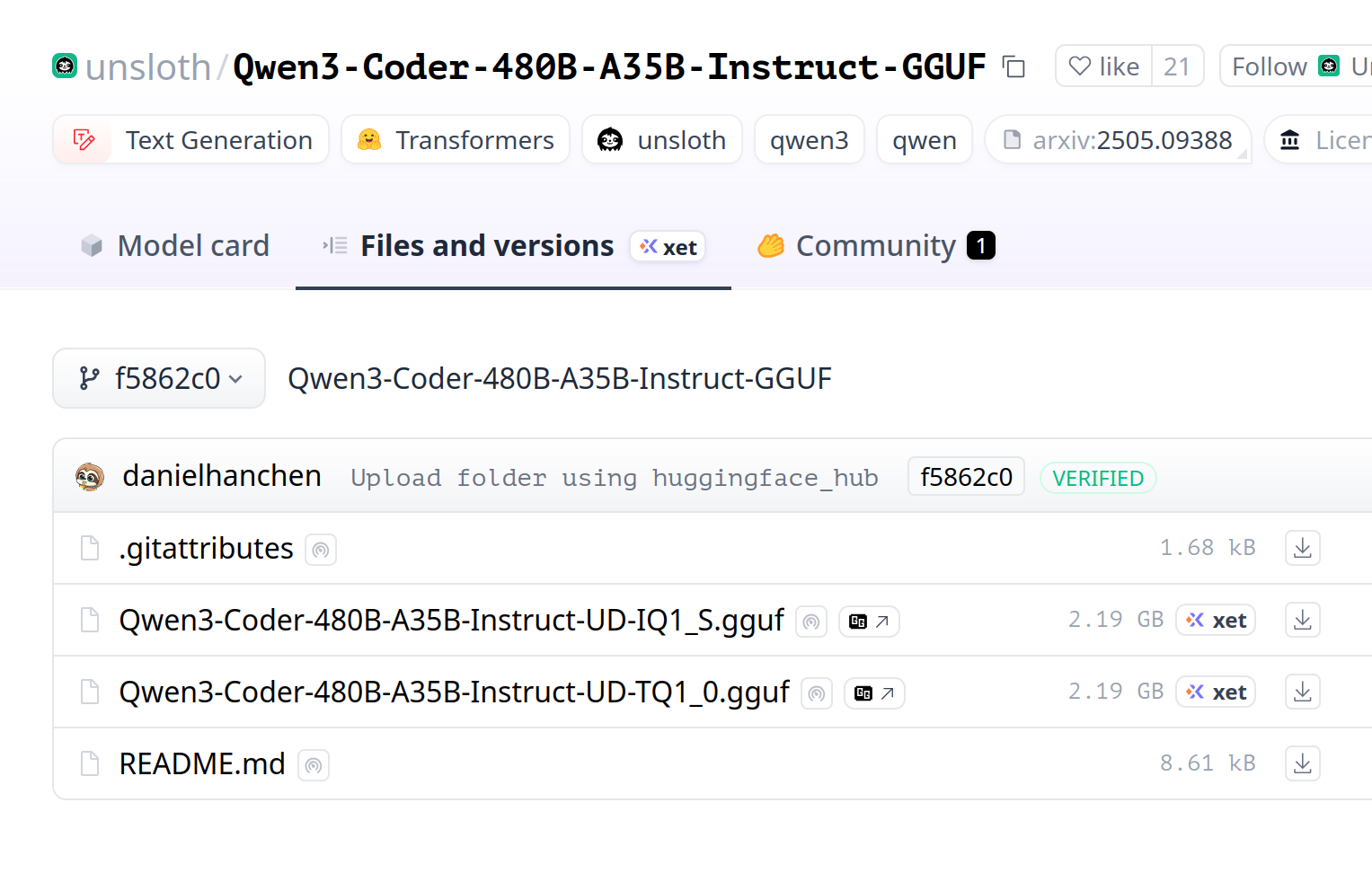Screen dimensions: 1372x882
Task: Open the f5862c0 branch dropdown
Action: click(x=159, y=378)
